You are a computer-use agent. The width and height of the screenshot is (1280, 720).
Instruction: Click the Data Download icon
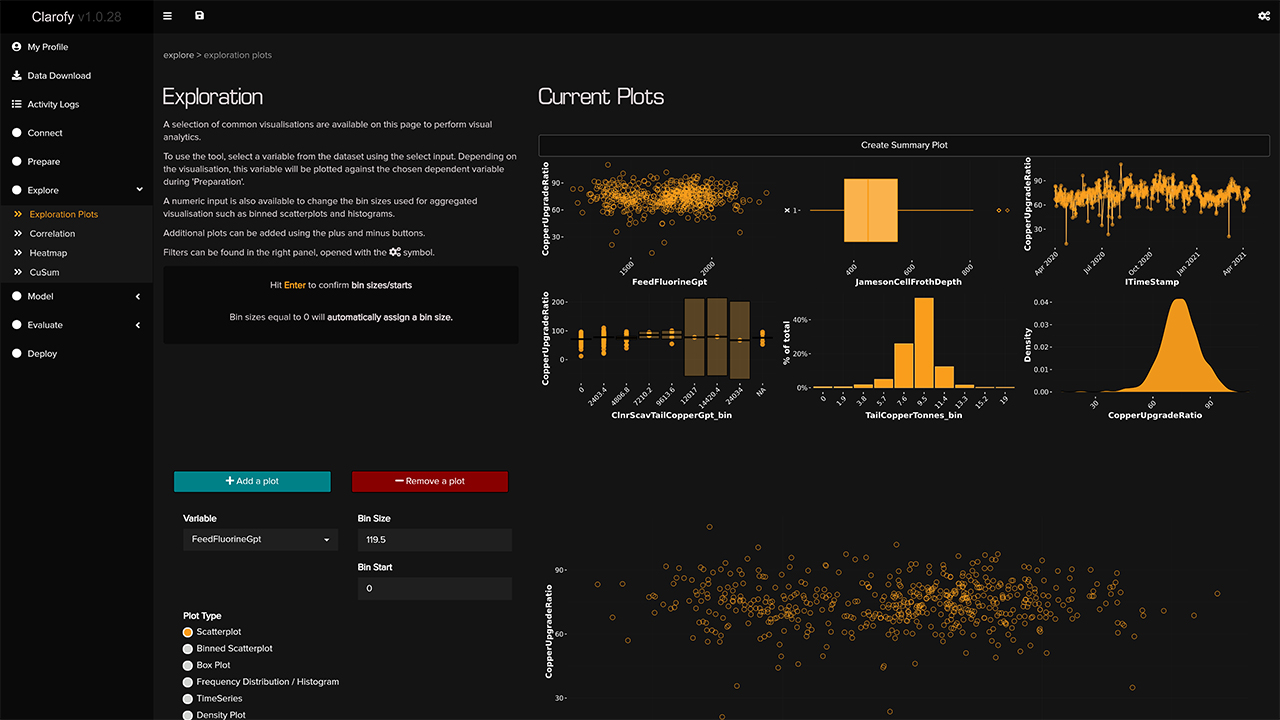[x=17, y=76]
